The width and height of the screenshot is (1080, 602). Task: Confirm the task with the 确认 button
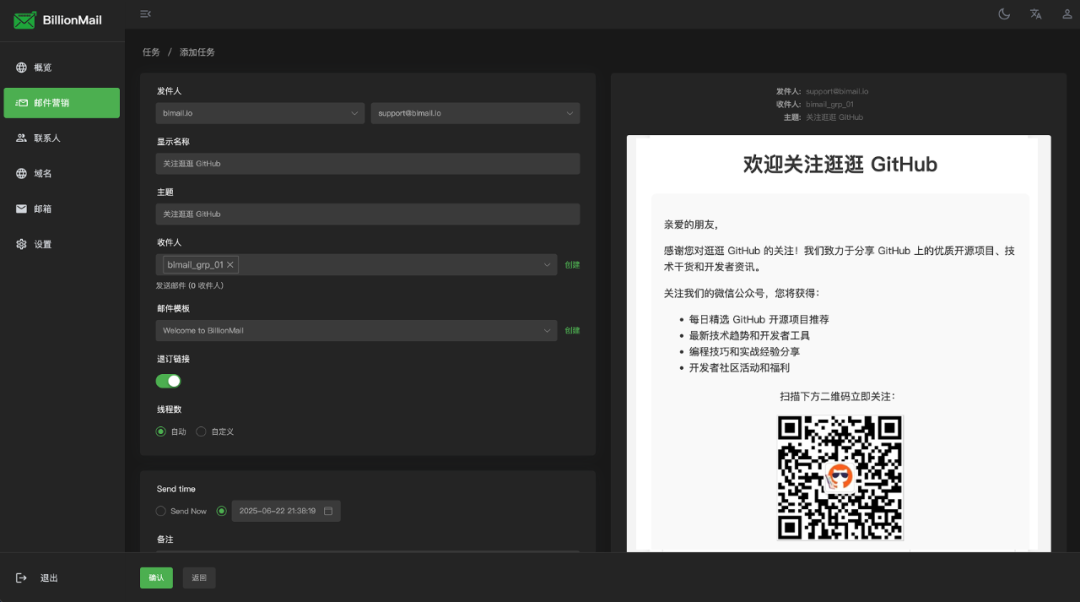(156, 578)
